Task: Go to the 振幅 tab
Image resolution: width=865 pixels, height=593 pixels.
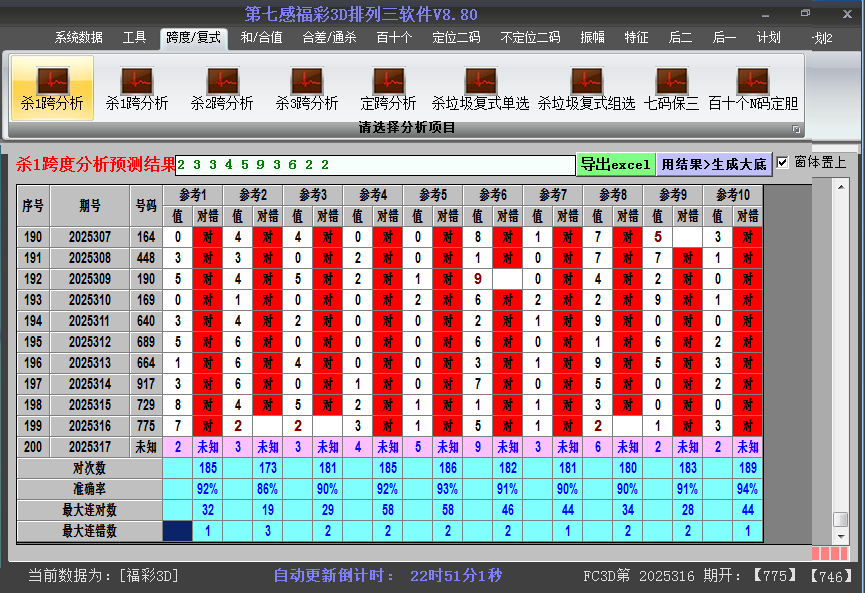Action: [x=593, y=38]
